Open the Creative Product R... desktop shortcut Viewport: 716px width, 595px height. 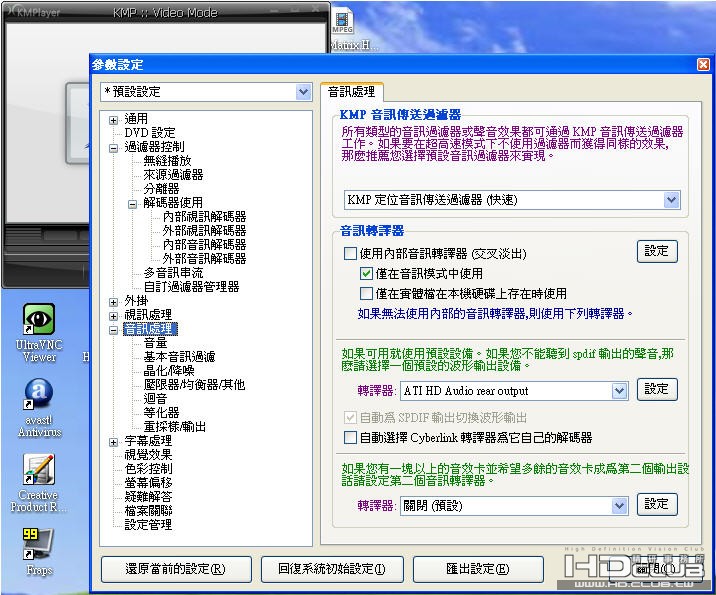[x=39, y=482]
